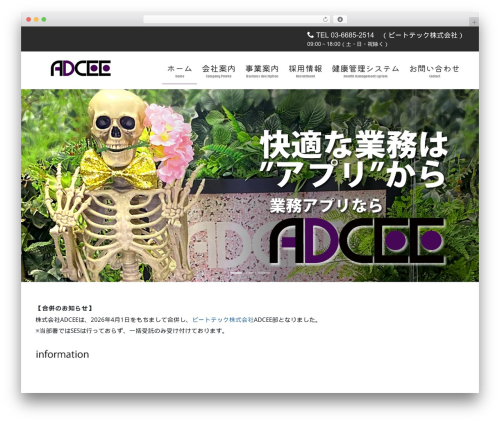Click the ※当部署ではSESは行っておらず notice line

(x=131, y=331)
